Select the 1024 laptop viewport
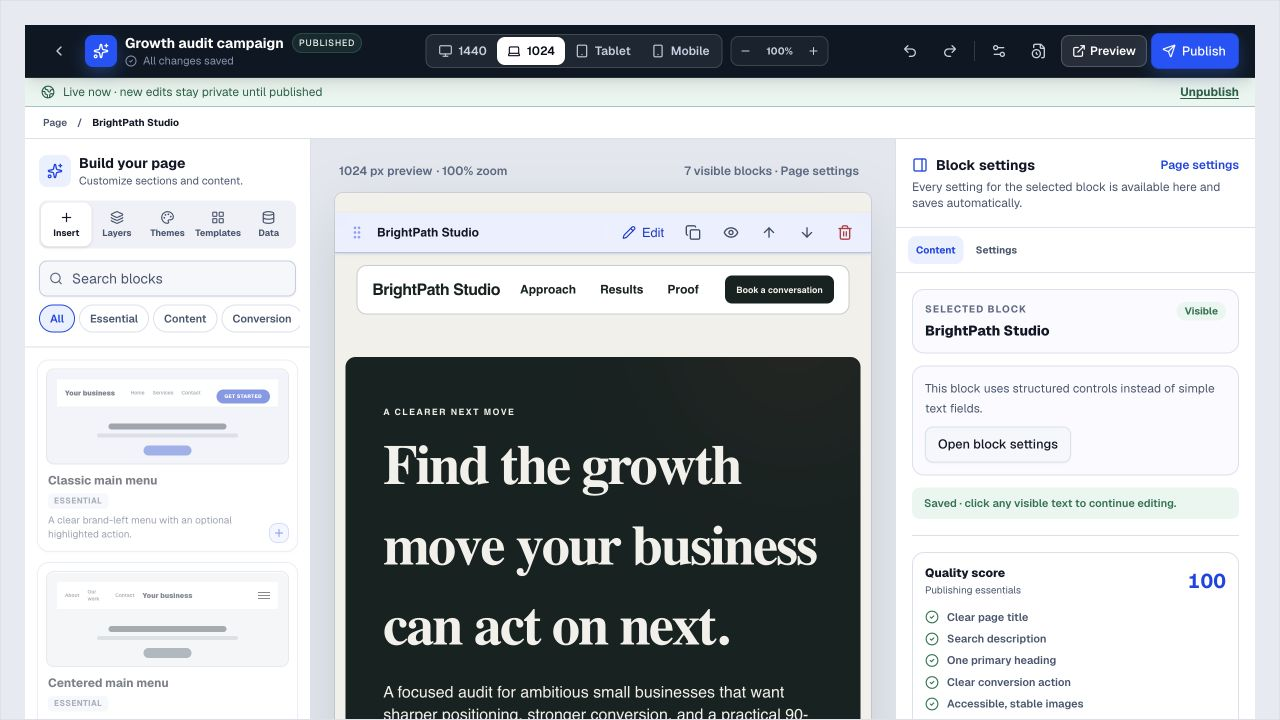The height and width of the screenshot is (720, 1280). (x=531, y=51)
